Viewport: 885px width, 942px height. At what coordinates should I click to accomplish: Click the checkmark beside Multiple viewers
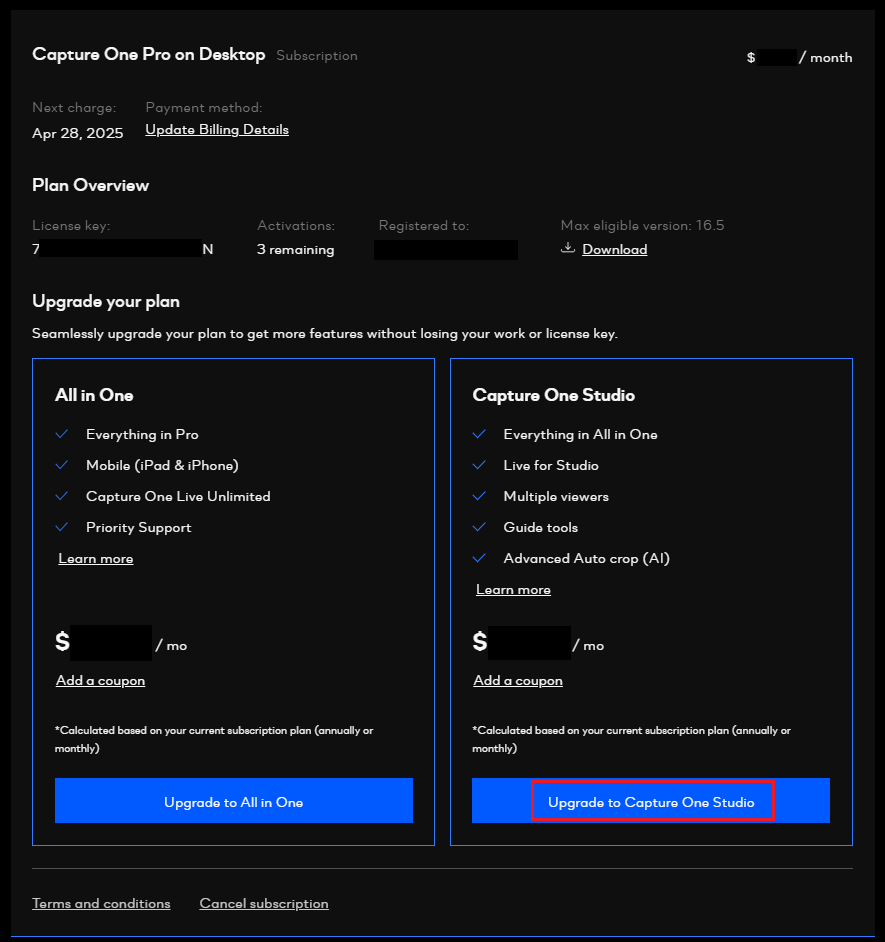coord(479,496)
